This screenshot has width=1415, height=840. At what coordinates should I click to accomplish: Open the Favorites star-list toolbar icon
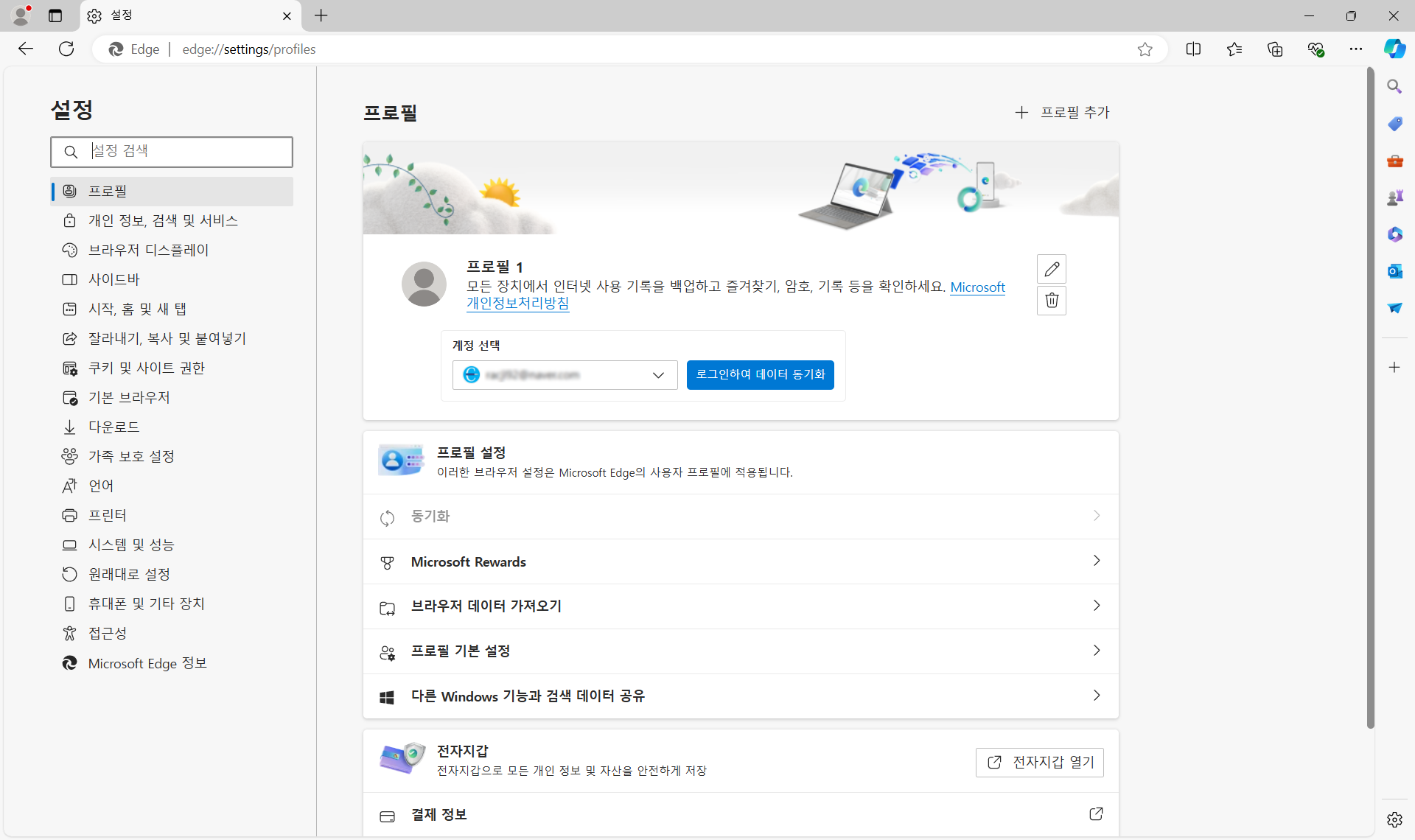[x=1234, y=49]
